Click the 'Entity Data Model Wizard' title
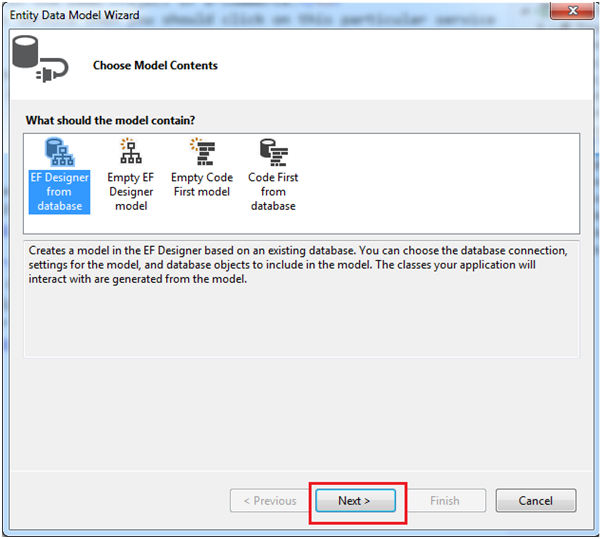 tap(75, 15)
